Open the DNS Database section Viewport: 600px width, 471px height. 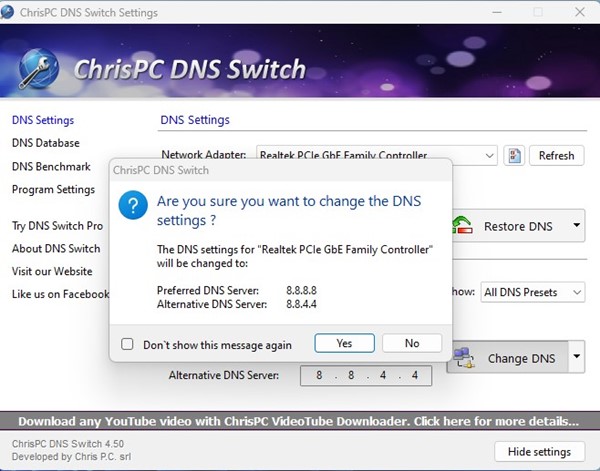(45, 143)
